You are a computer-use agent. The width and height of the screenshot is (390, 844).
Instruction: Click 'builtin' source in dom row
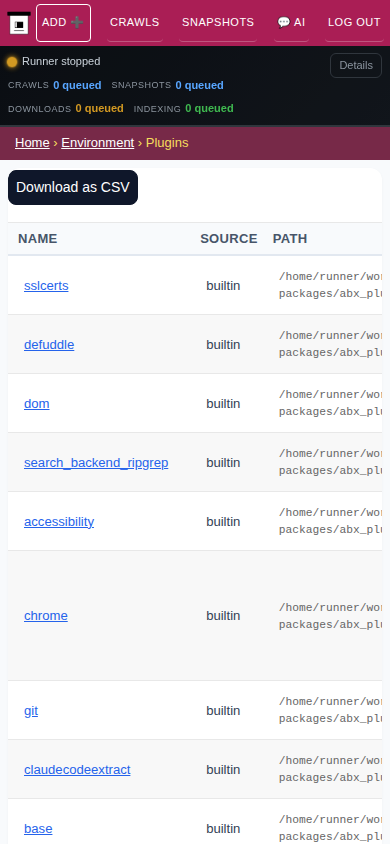tap(223, 404)
